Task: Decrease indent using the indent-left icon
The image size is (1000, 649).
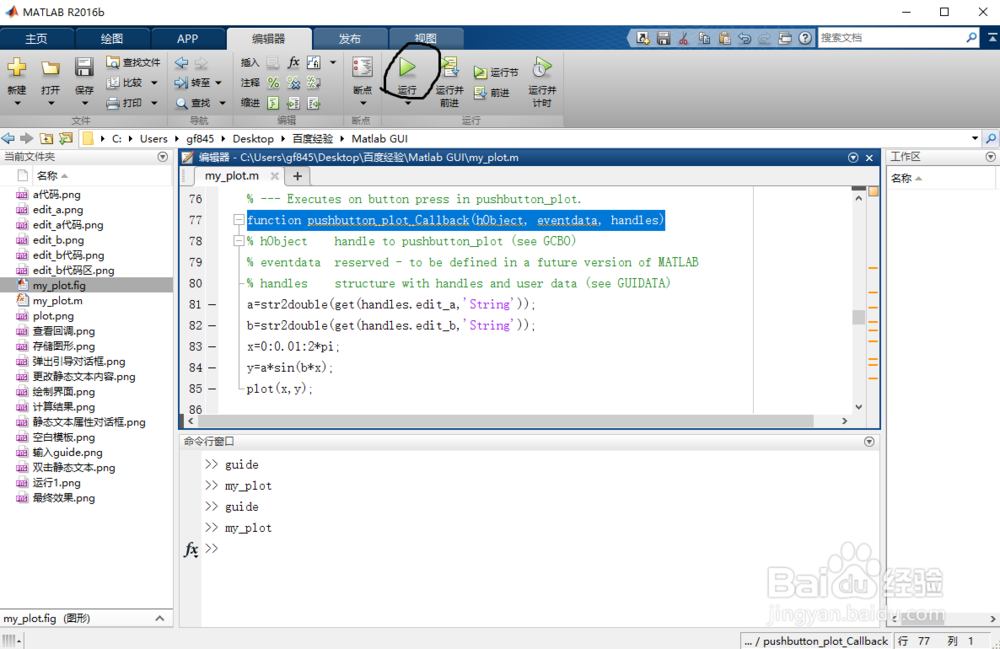Action: (314, 103)
